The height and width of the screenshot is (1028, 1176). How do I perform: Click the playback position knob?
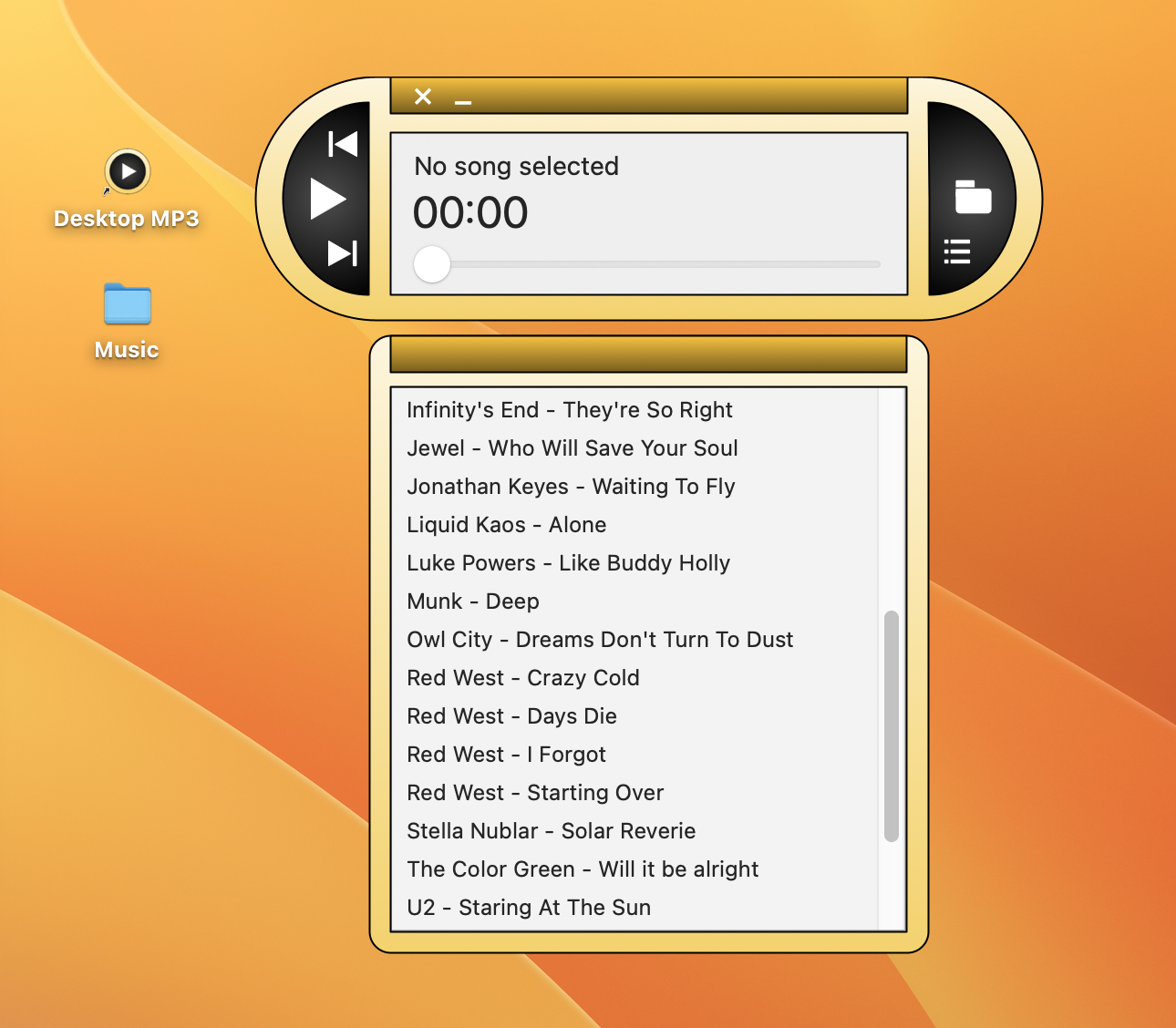[431, 265]
